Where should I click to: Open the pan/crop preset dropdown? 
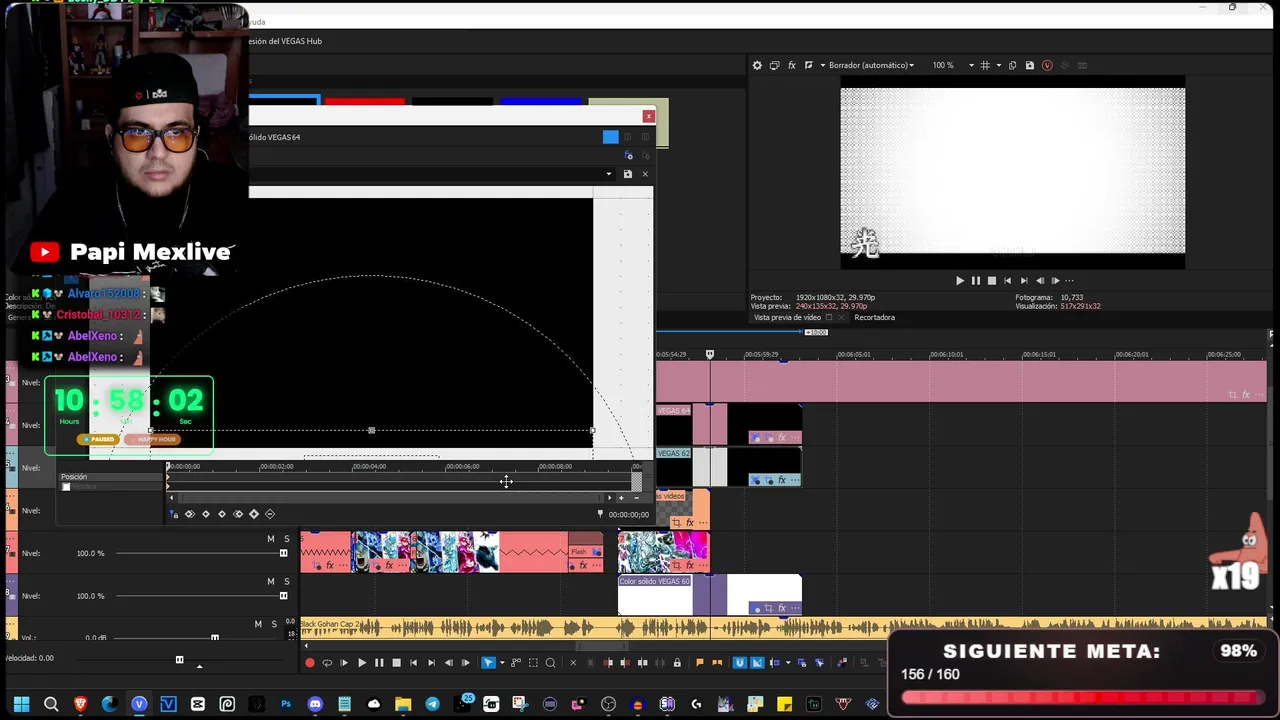coord(609,174)
